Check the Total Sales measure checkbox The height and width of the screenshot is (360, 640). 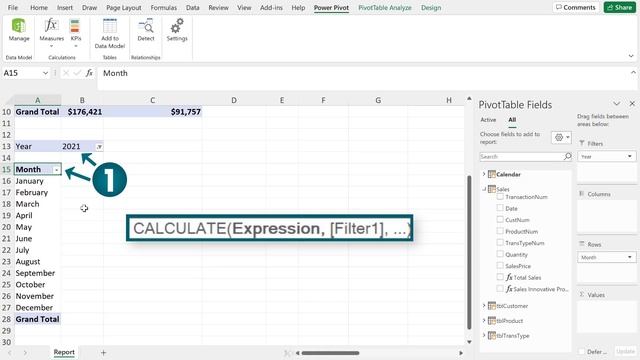(500, 277)
